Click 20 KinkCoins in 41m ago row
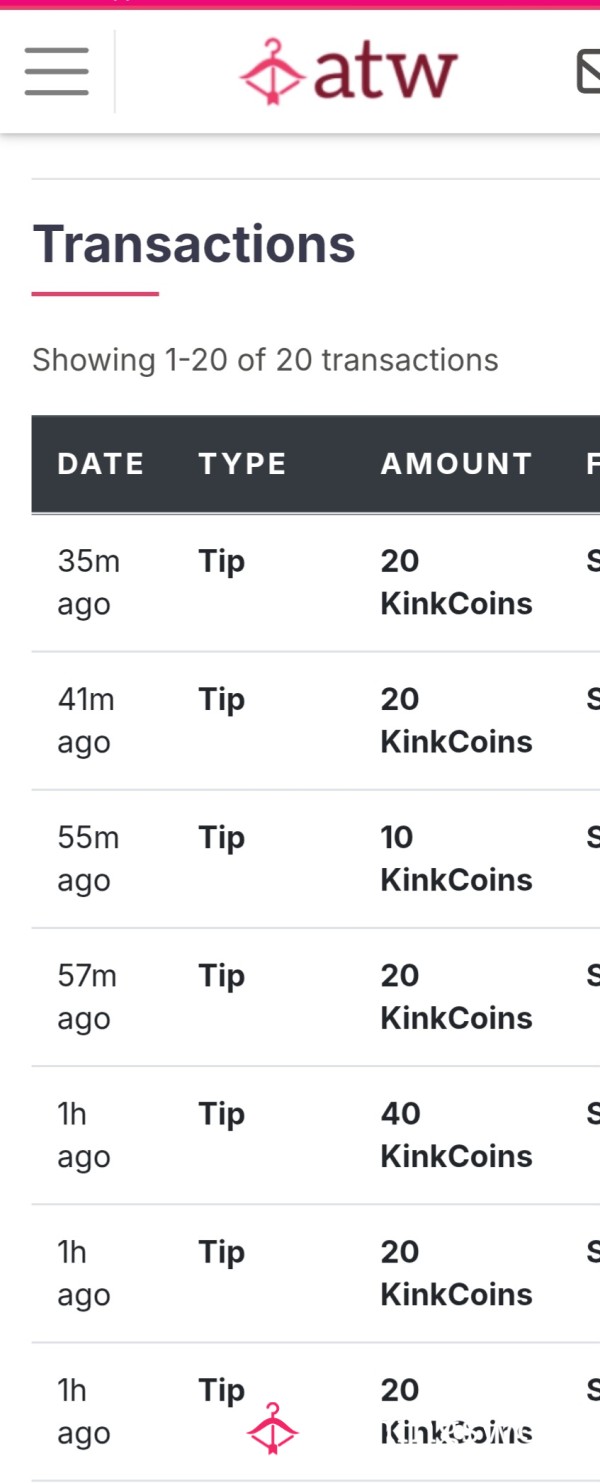Image resolution: width=600 pixels, height=1483 pixels. (x=456, y=720)
